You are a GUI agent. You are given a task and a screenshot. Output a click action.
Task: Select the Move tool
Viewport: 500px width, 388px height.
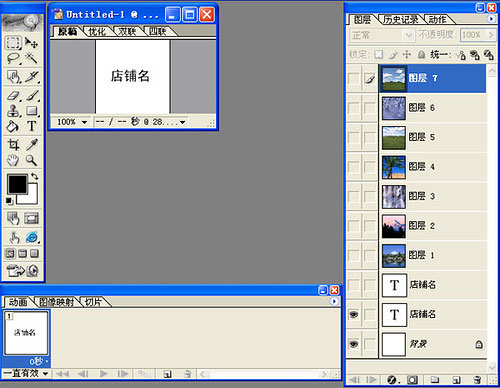(32, 43)
